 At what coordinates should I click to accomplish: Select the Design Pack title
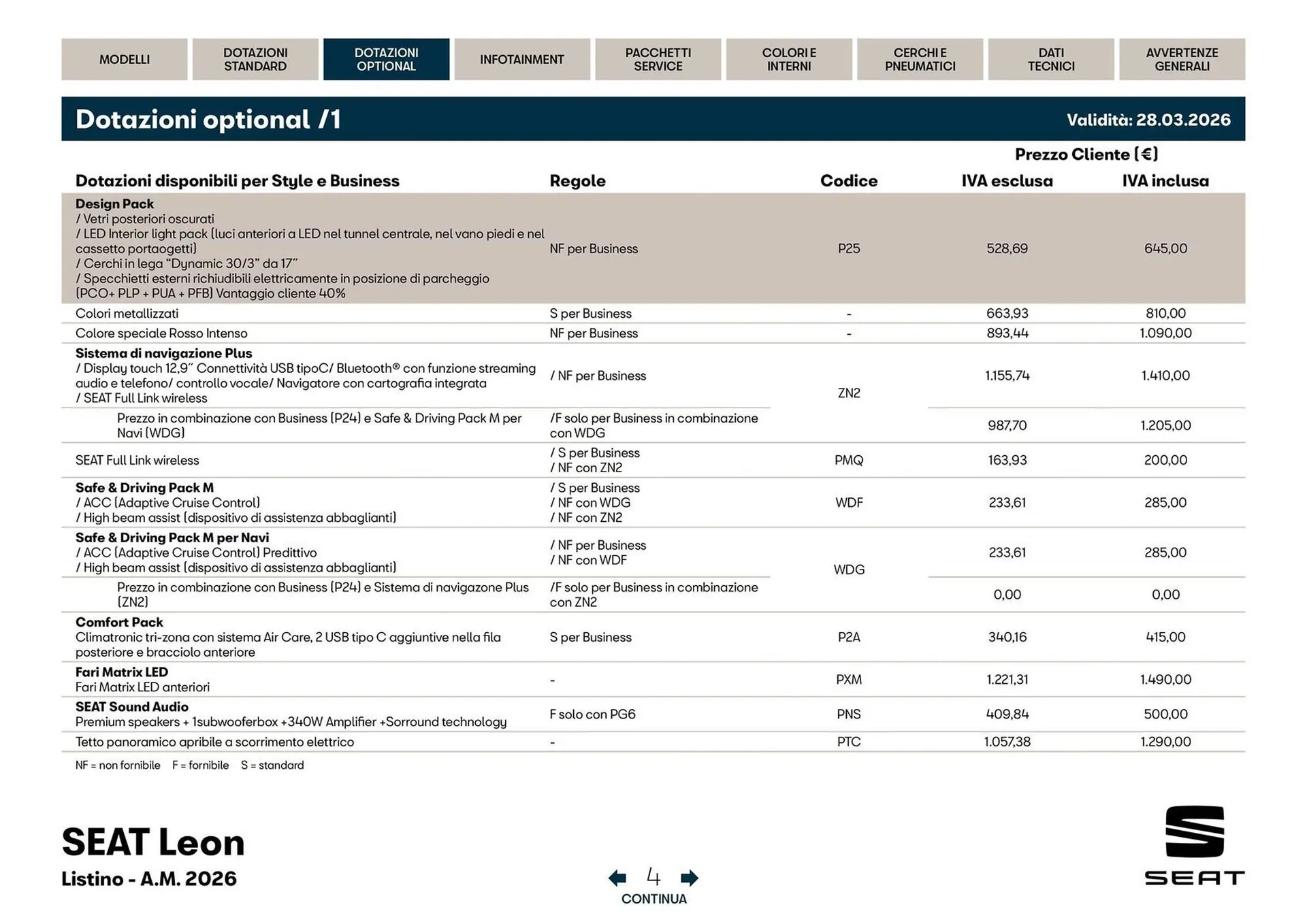click(x=114, y=203)
